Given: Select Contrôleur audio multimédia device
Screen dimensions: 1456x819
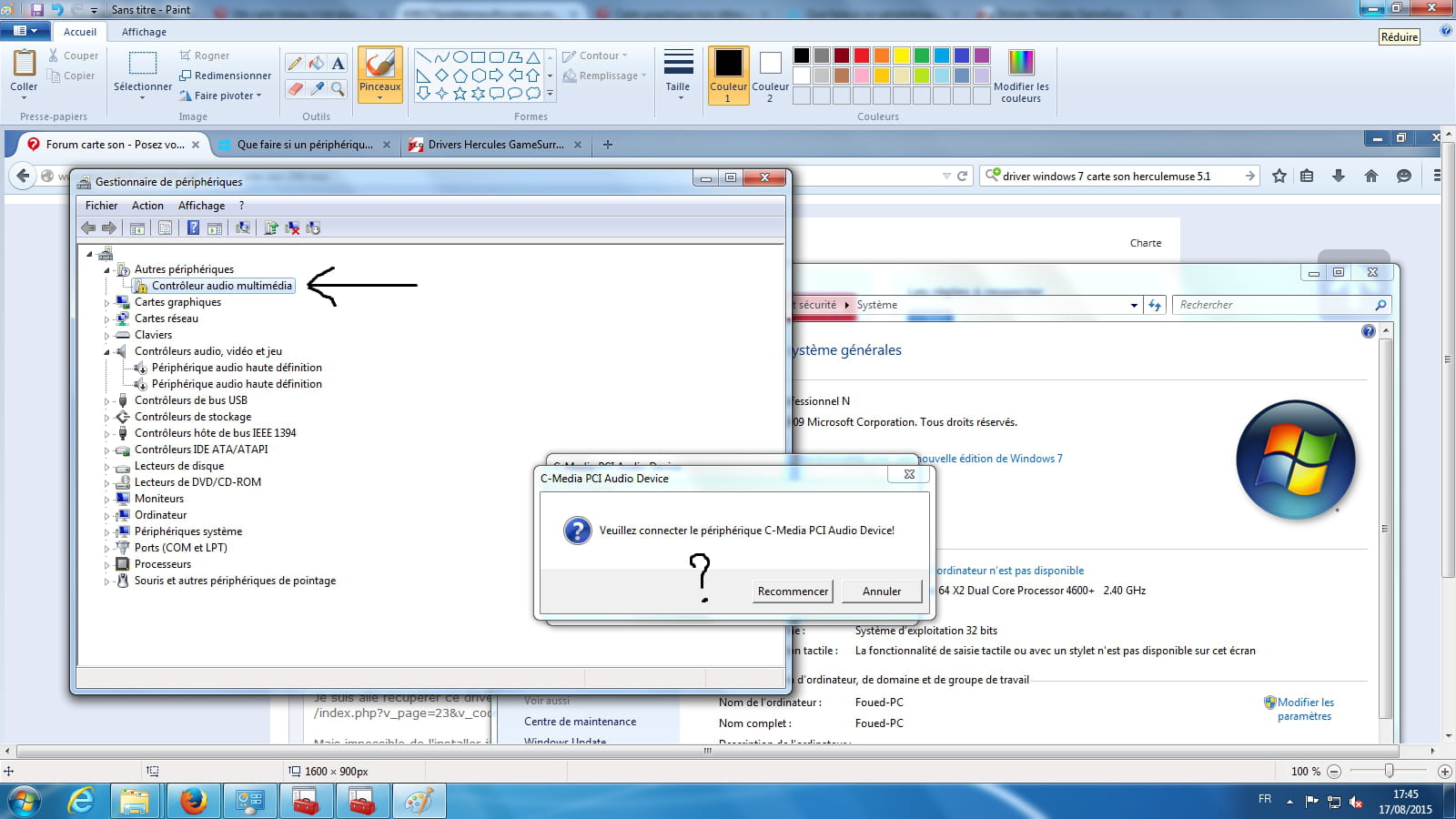Looking at the screenshot, I should coord(222,286).
